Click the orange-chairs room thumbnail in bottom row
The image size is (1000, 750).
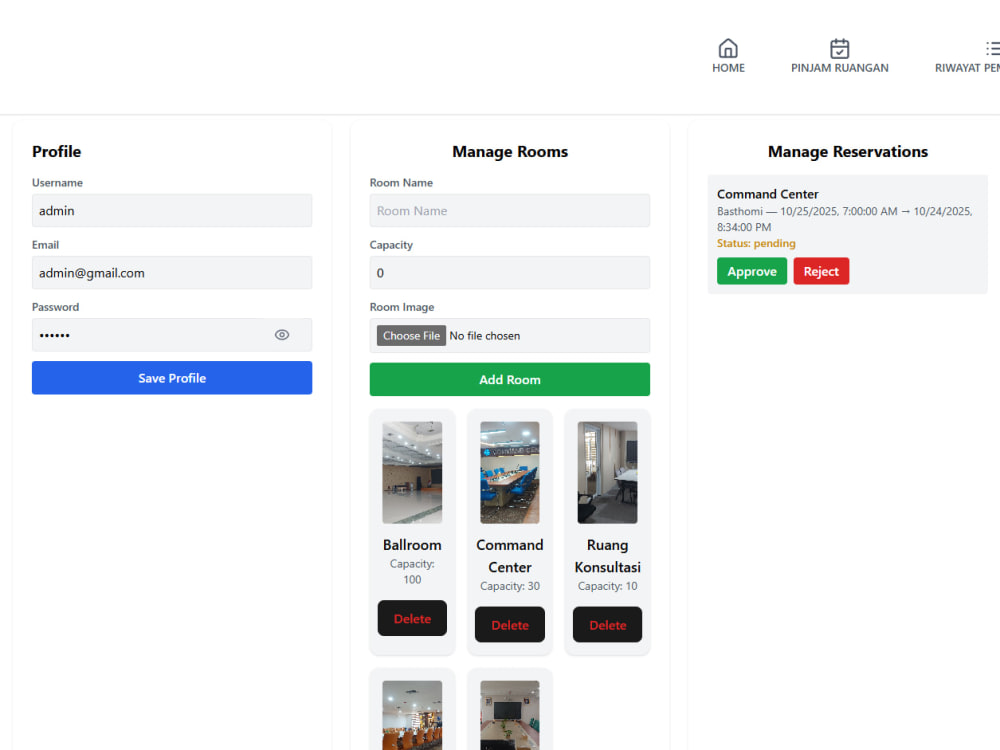click(x=412, y=715)
